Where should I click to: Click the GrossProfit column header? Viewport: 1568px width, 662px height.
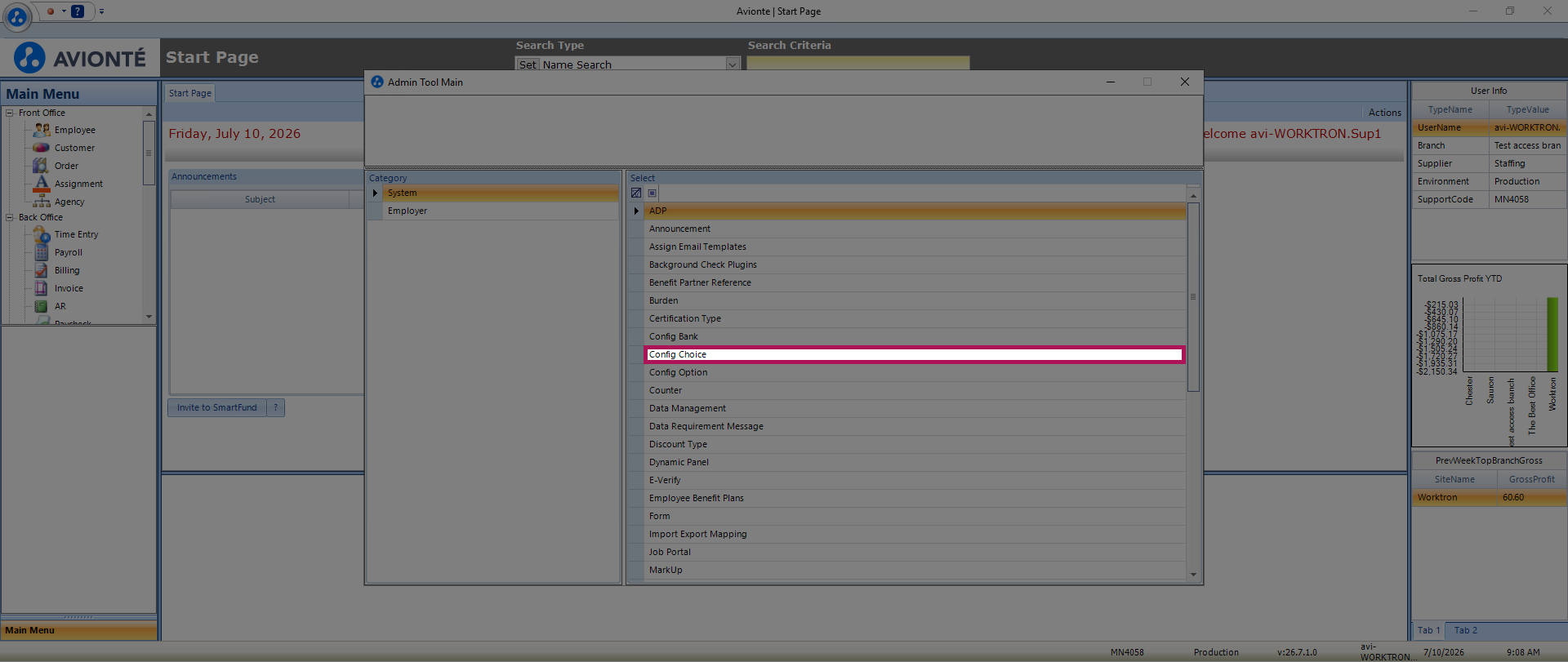(1531, 480)
